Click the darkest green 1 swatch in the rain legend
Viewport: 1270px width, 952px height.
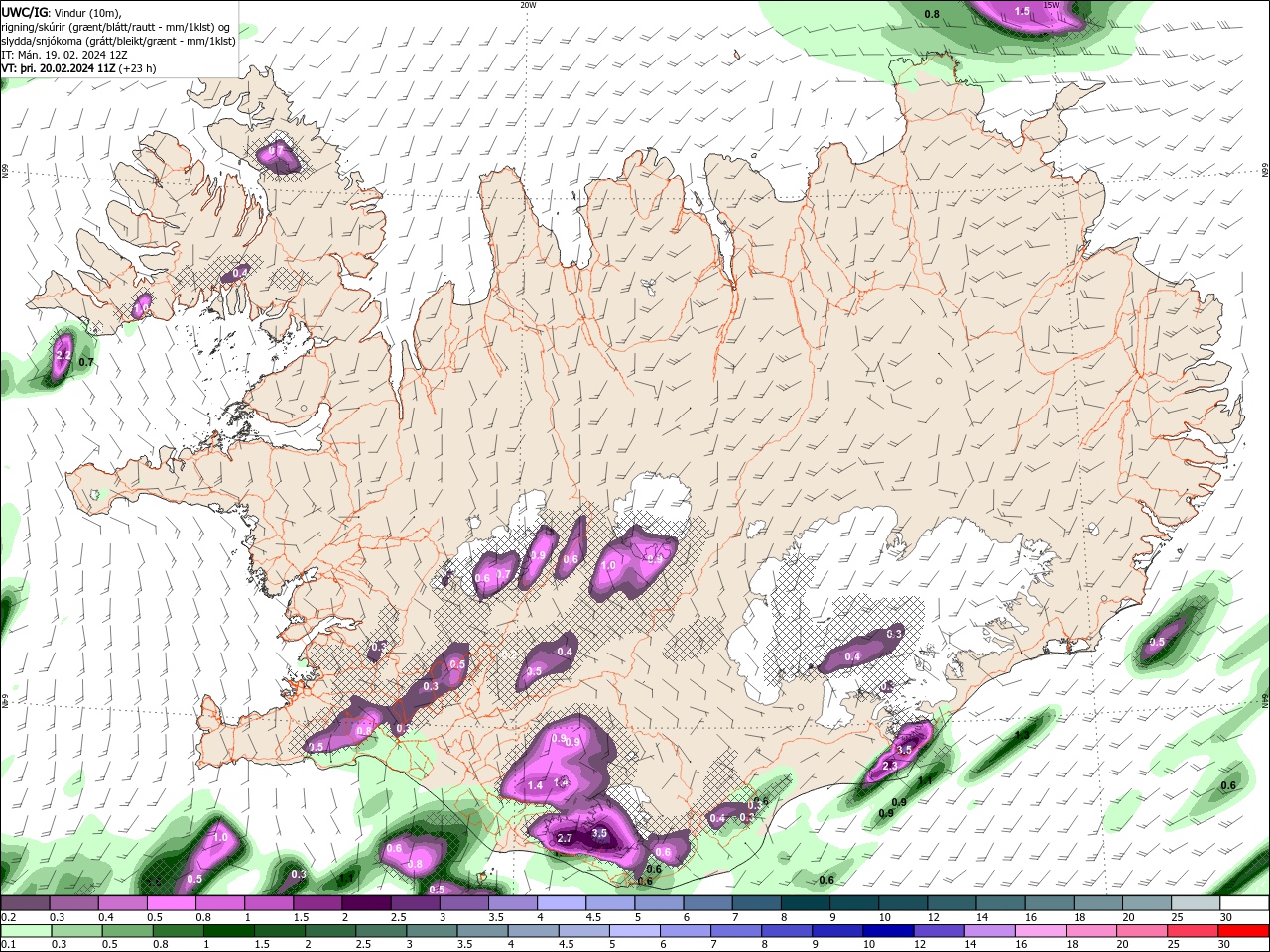(228, 931)
